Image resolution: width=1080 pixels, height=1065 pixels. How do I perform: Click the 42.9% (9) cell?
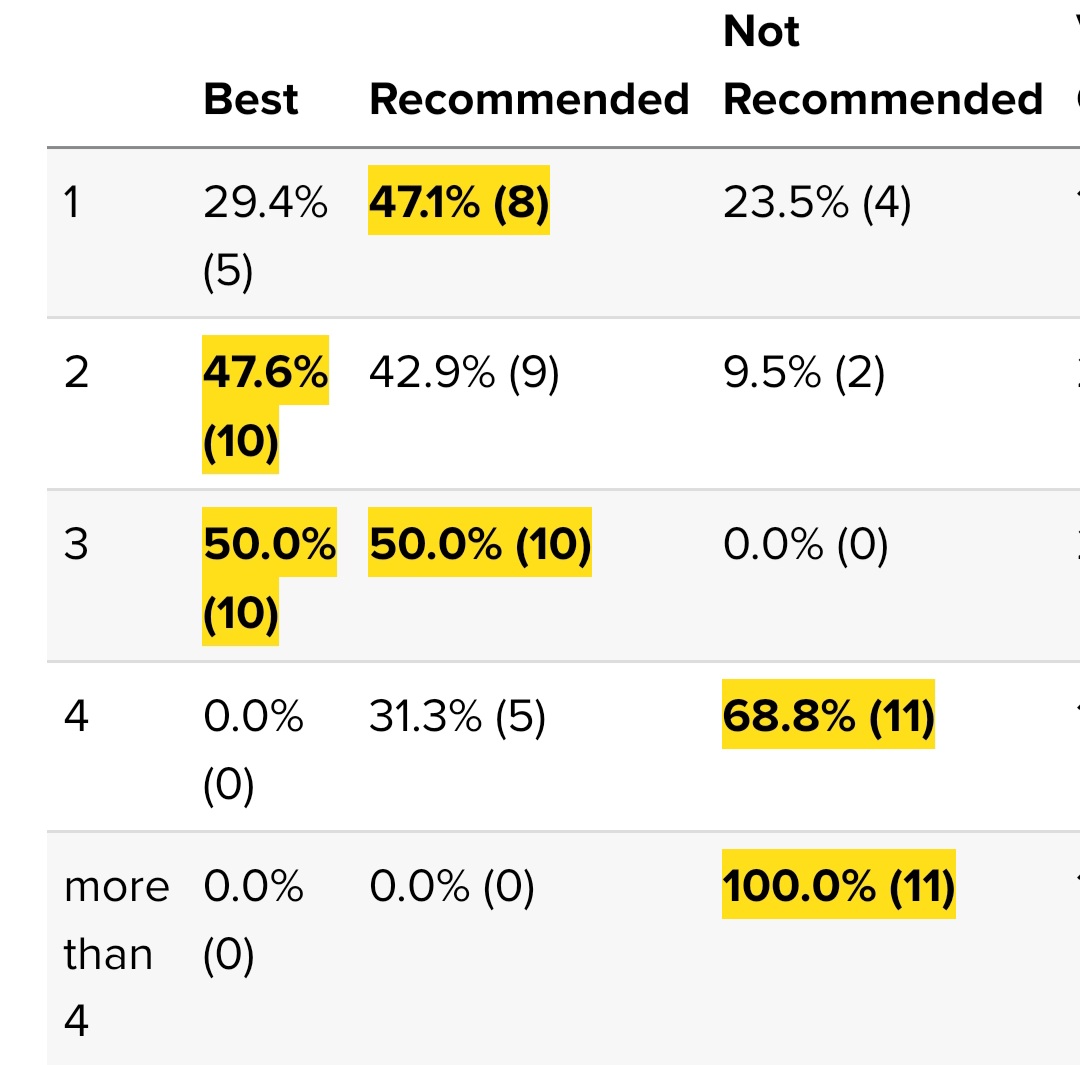pyautogui.click(x=464, y=373)
